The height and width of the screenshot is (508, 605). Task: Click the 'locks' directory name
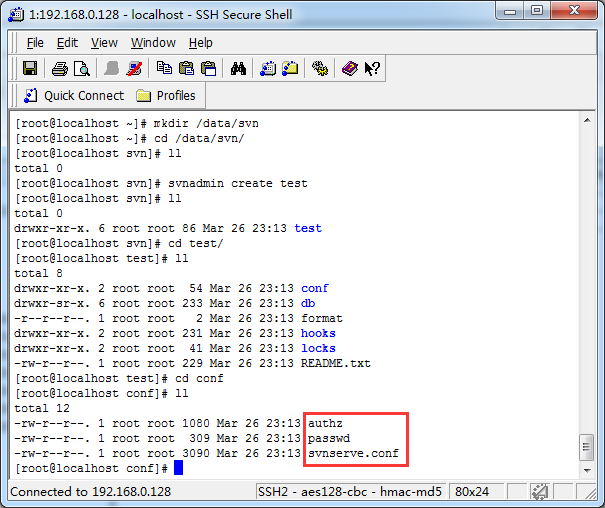click(318, 348)
